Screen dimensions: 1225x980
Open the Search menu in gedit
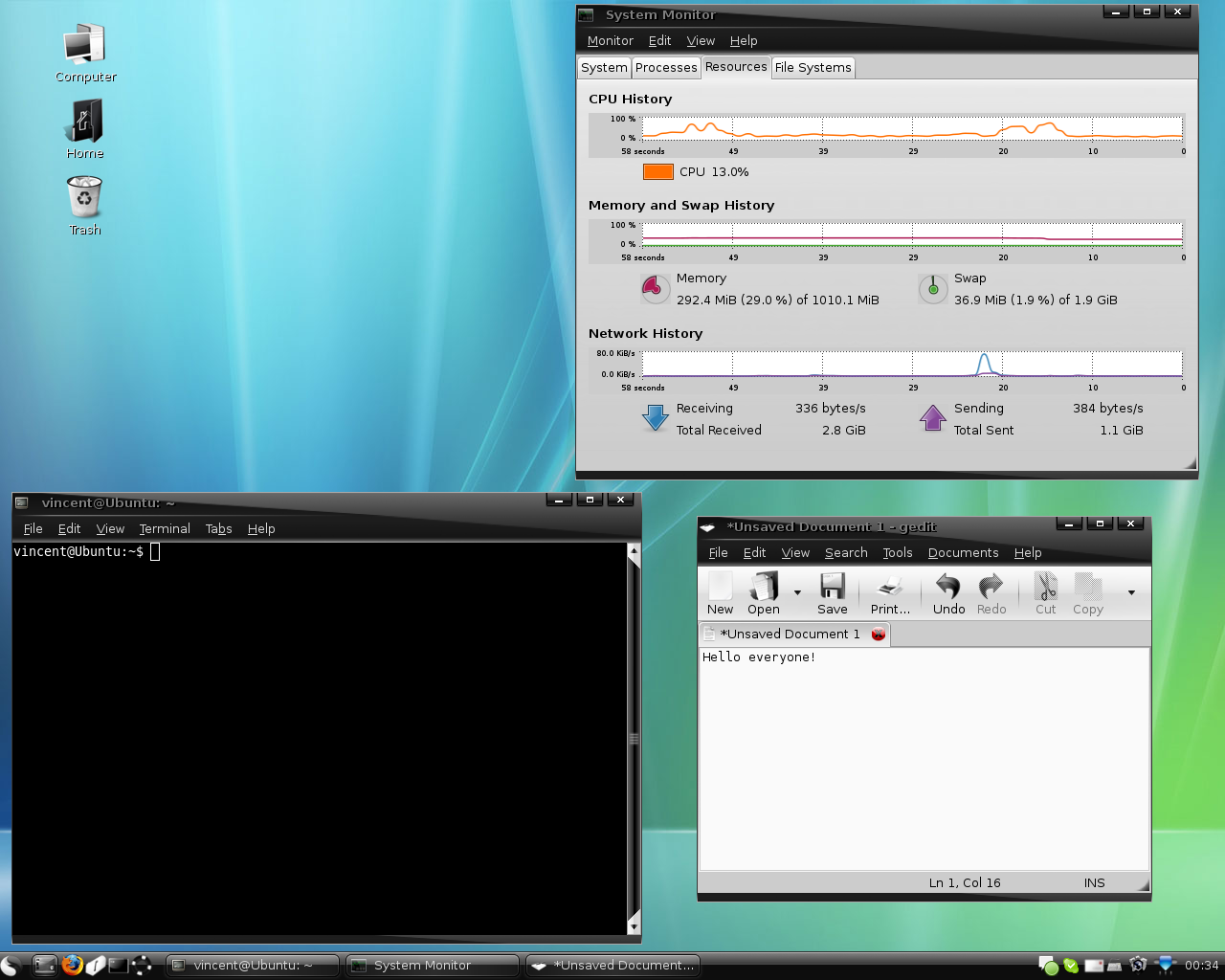tap(846, 552)
